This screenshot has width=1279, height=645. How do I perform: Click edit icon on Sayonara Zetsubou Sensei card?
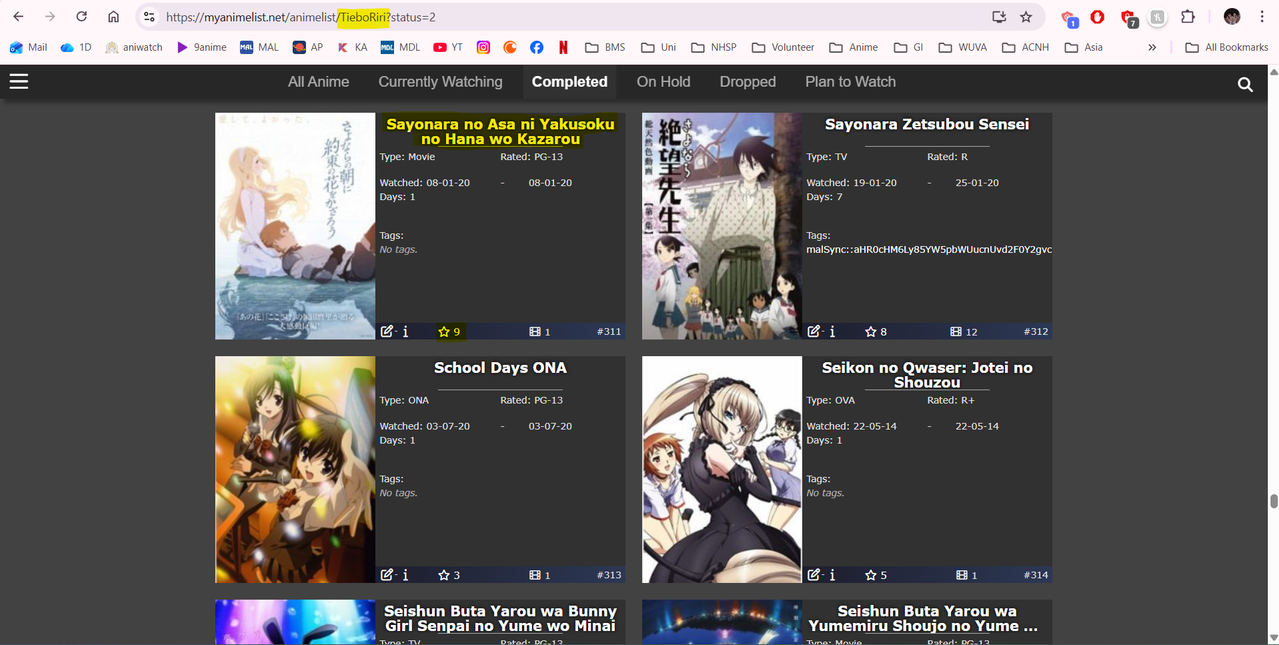(x=814, y=331)
